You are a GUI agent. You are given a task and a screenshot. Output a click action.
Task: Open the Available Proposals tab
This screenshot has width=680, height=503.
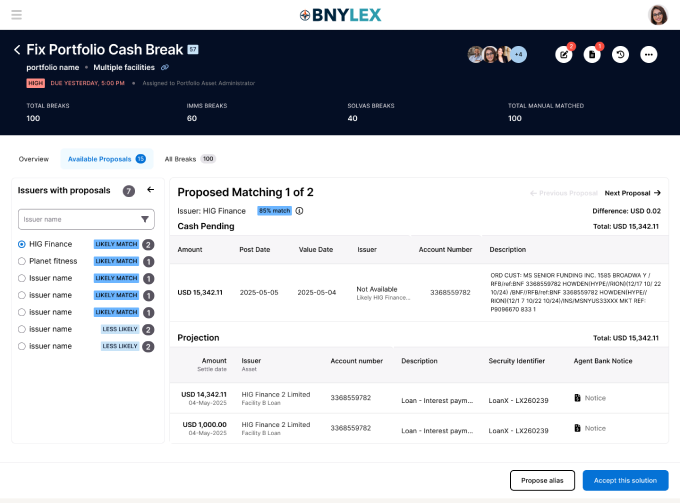[x=107, y=159]
